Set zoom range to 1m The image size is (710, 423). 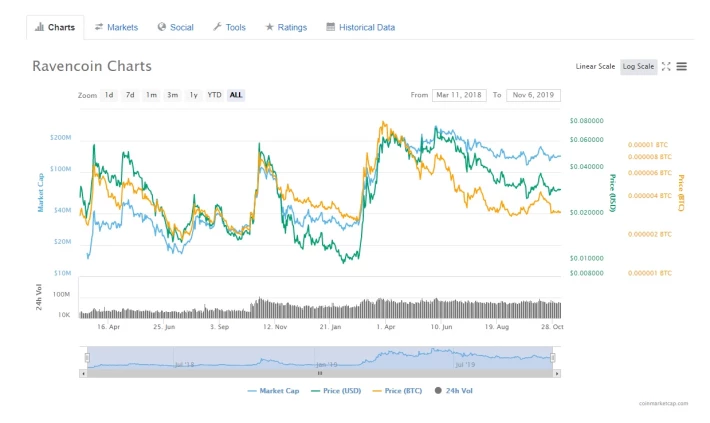[x=151, y=95]
